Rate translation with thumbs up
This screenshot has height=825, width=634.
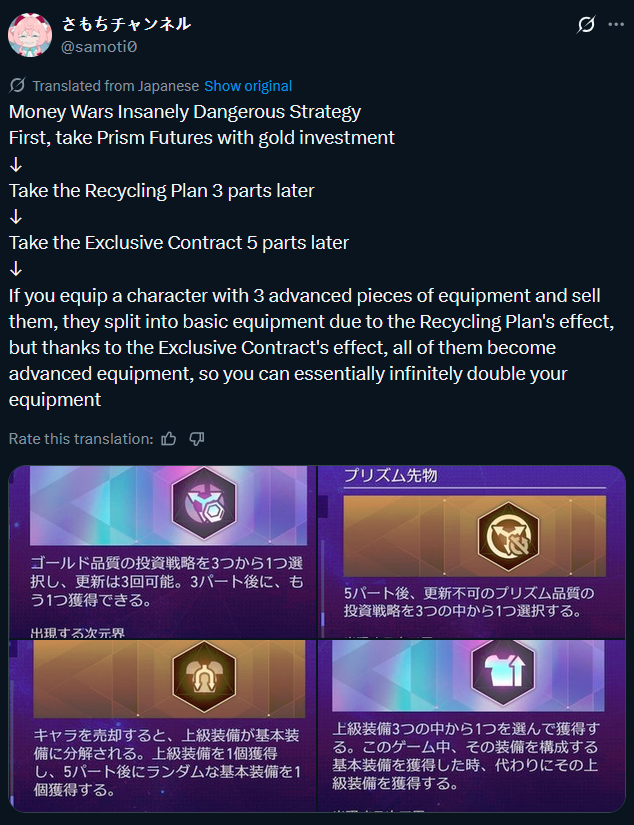pos(168,439)
